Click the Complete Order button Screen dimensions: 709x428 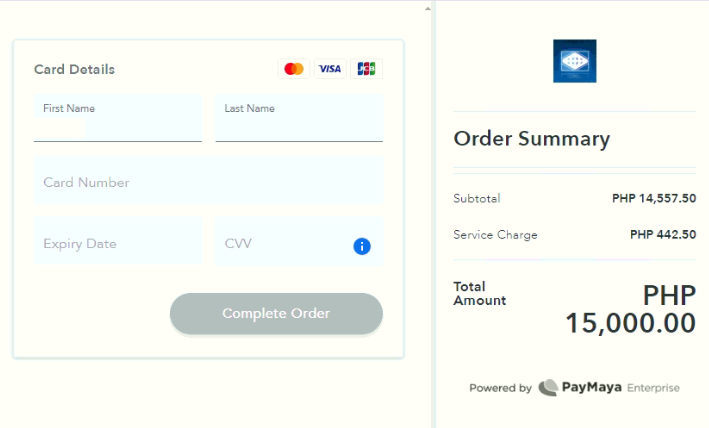click(x=276, y=314)
